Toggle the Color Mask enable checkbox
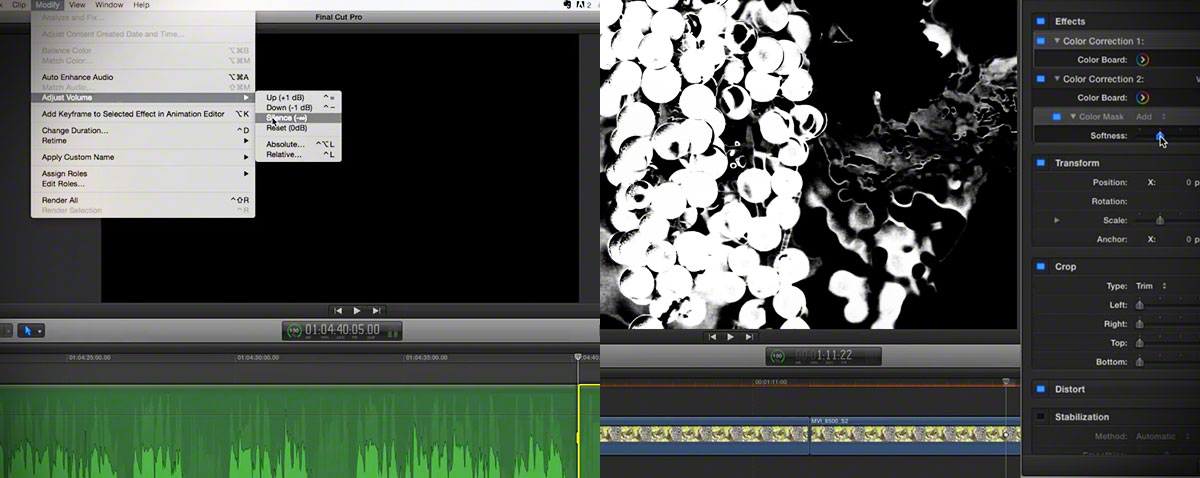 coord(1058,117)
